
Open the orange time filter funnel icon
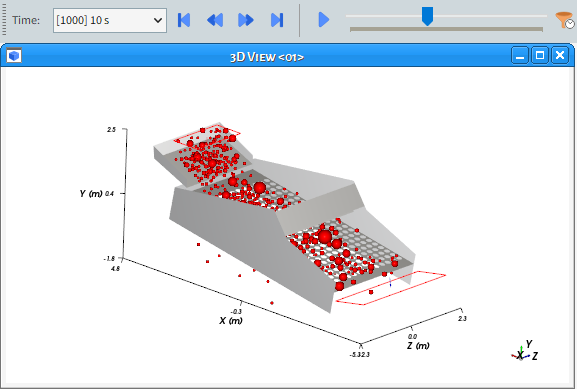[x=564, y=20]
